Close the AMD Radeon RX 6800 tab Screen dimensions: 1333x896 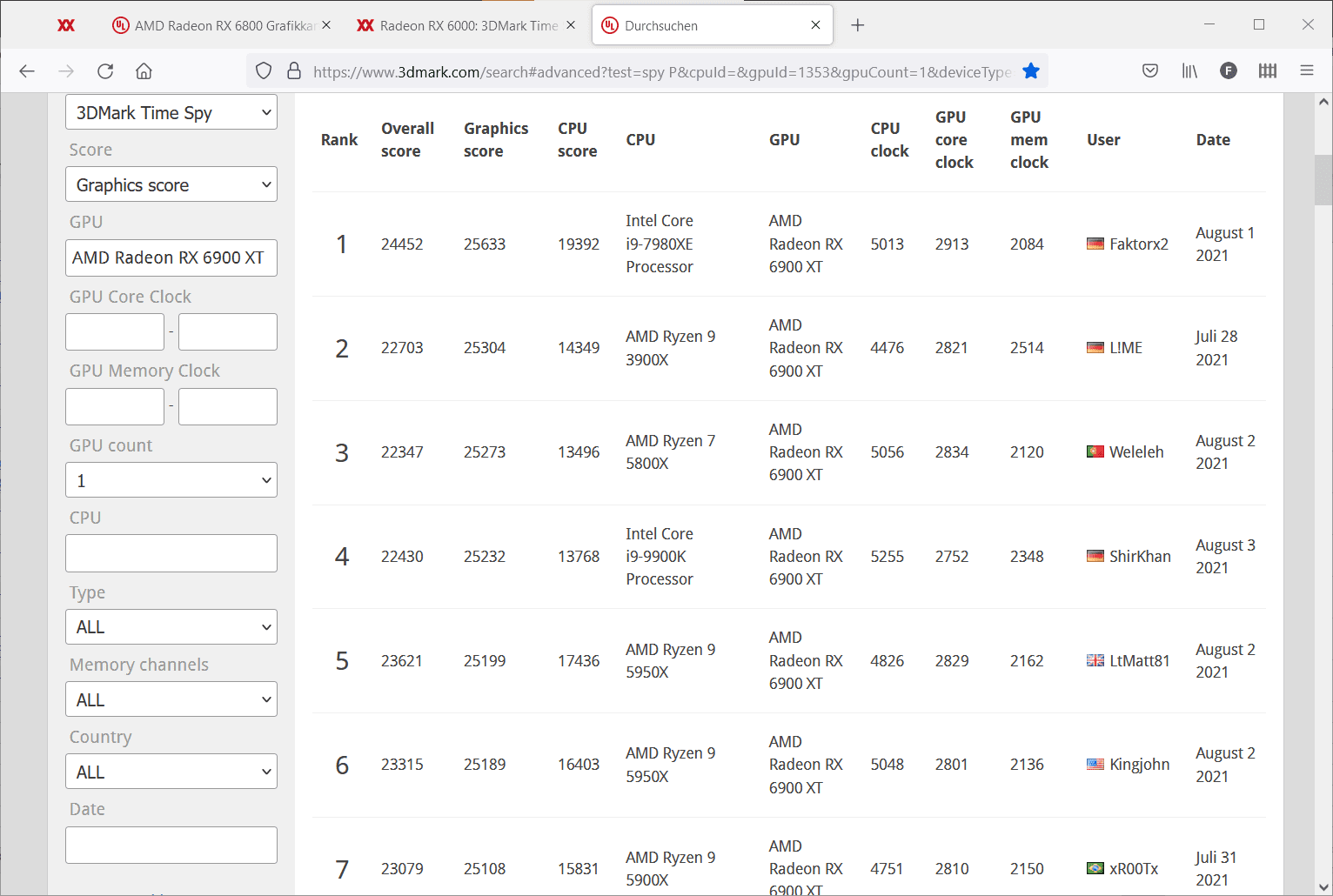326,25
